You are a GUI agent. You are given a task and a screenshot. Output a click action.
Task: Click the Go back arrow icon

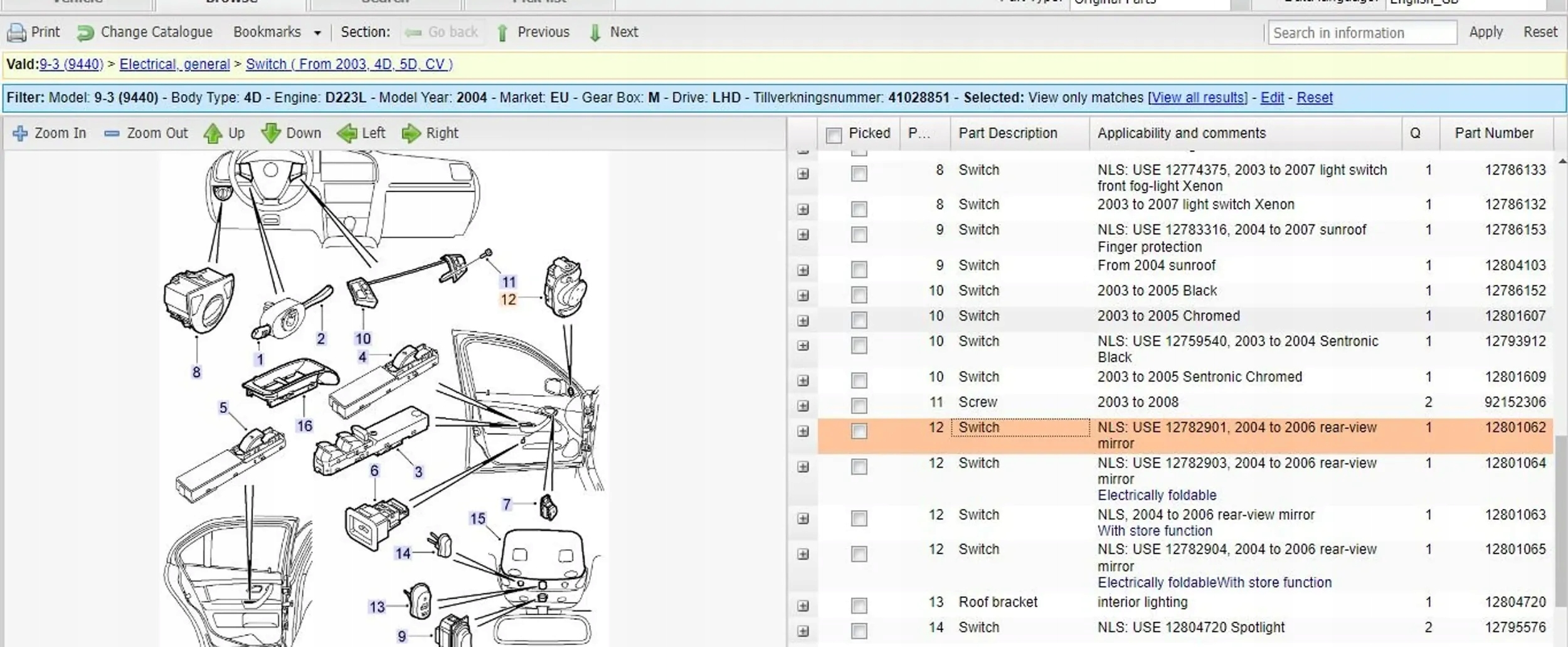413,33
